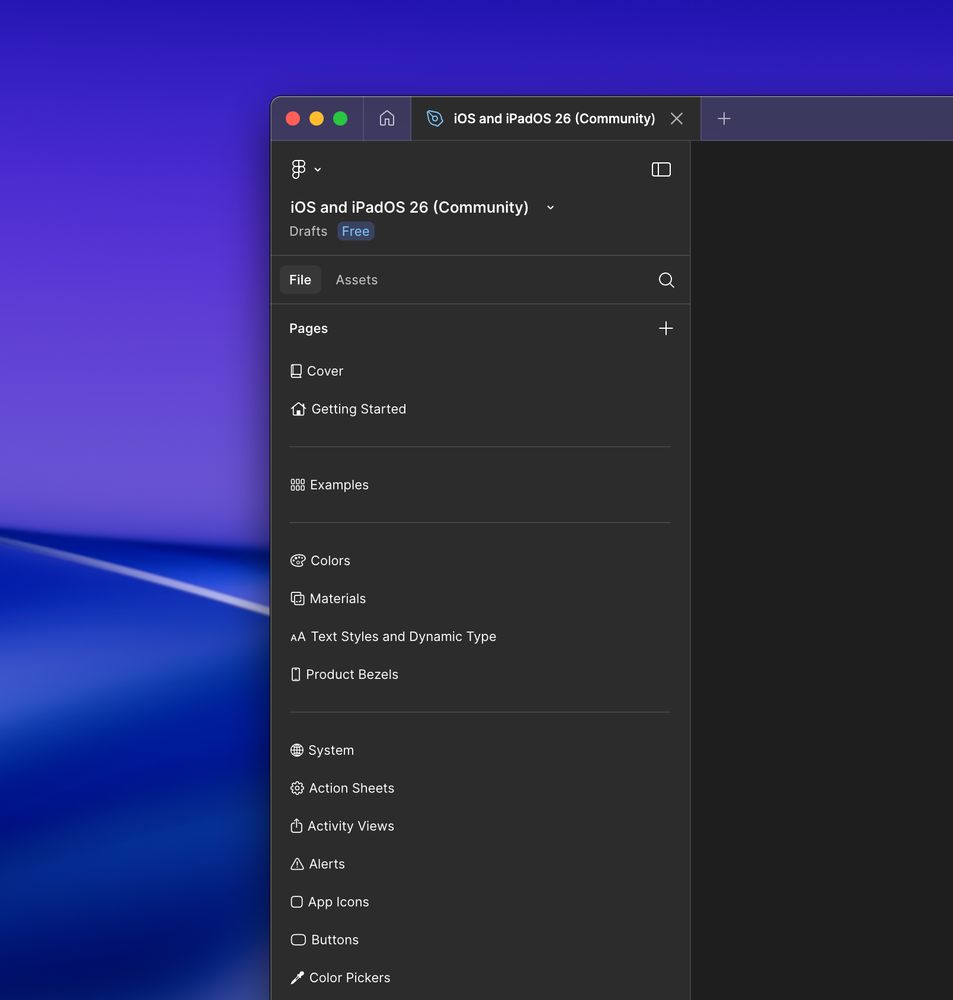The height and width of the screenshot is (1000, 953).
Task: Add a new page with the plus button
Action: click(666, 328)
